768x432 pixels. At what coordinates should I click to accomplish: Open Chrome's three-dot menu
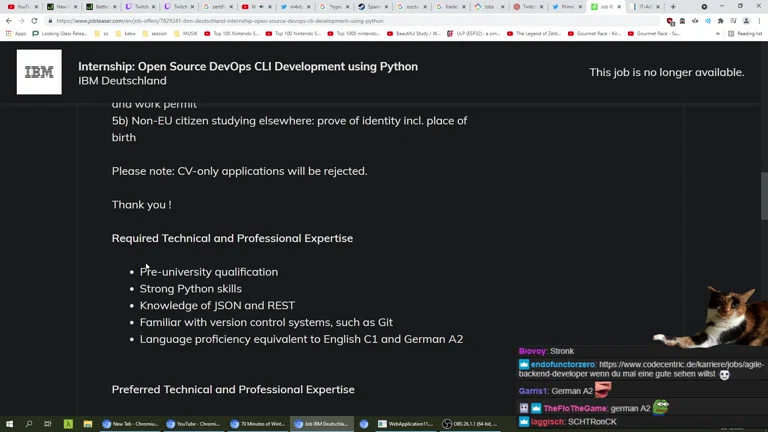point(759,21)
